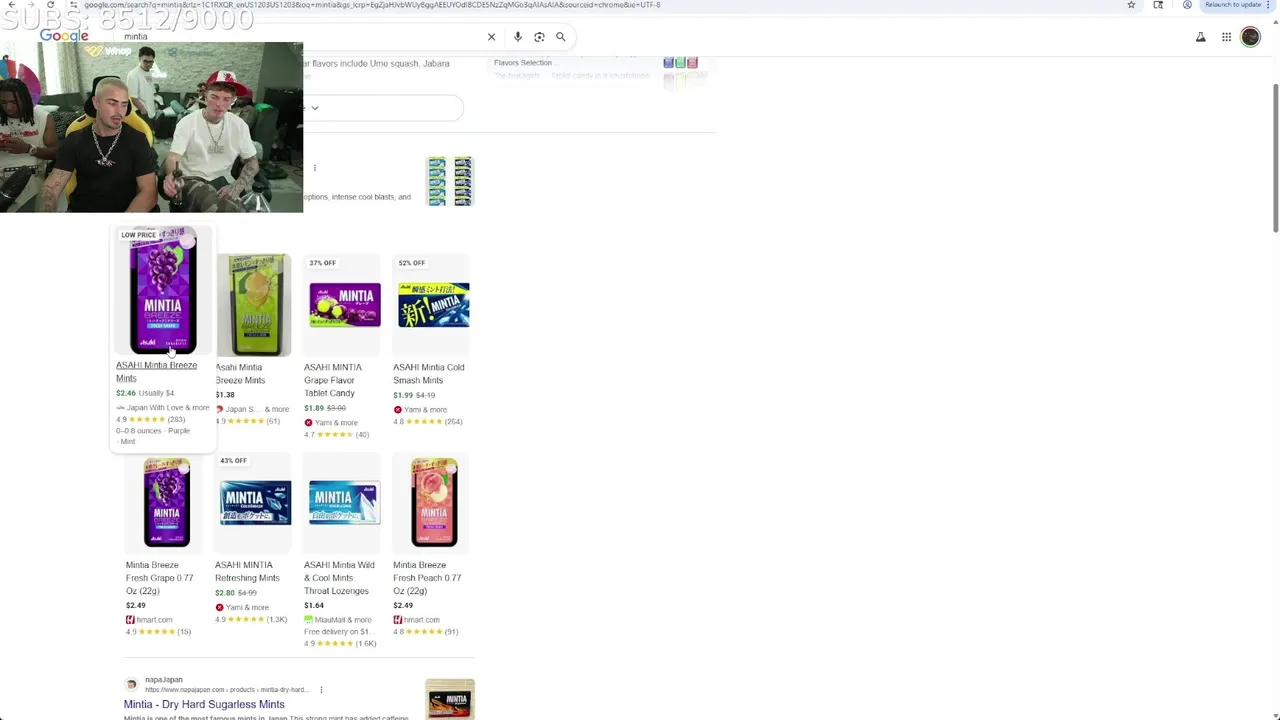Click the magnifying glass search icon
Viewport: 1280px width, 720px height.
(x=561, y=37)
